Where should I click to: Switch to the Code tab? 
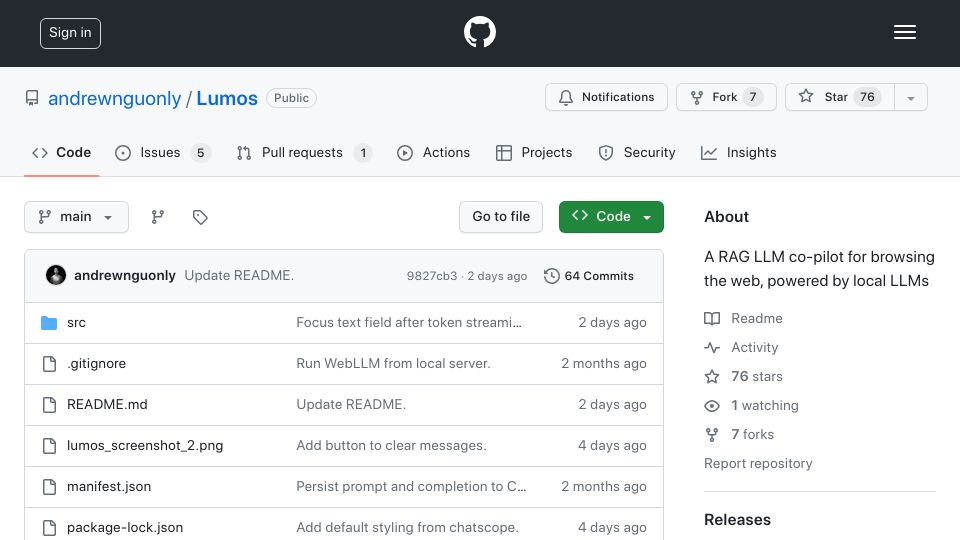(61, 152)
